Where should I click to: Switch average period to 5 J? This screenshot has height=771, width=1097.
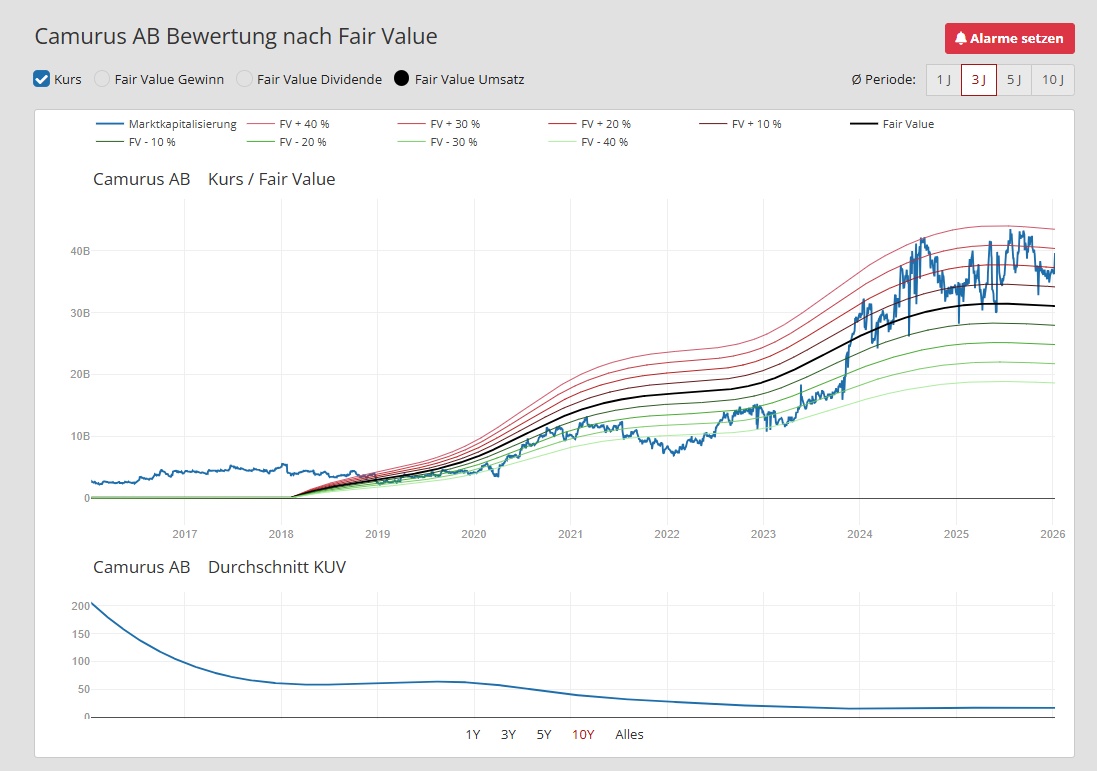pyautogui.click(x=1013, y=80)
